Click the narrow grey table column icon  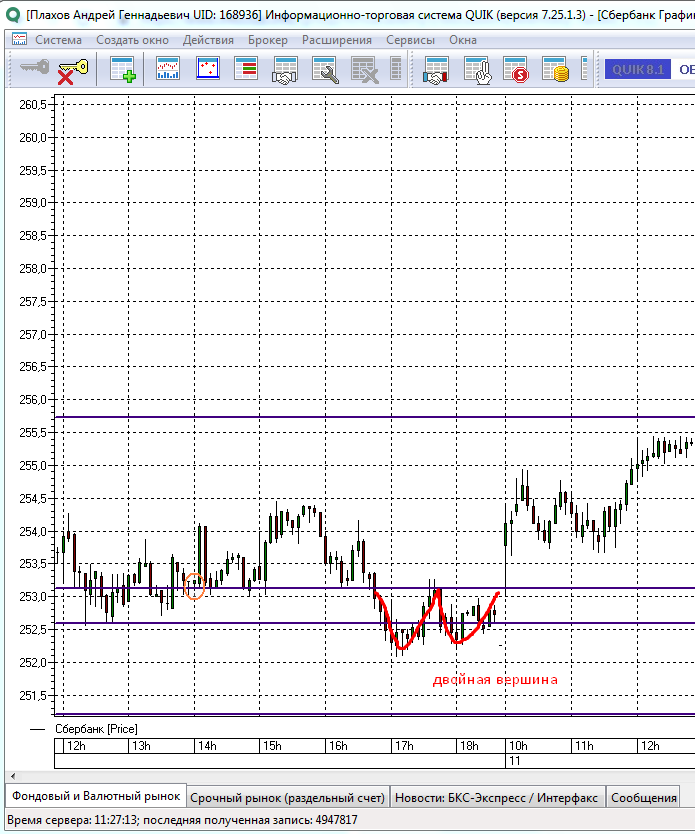(x=396, y=69)
